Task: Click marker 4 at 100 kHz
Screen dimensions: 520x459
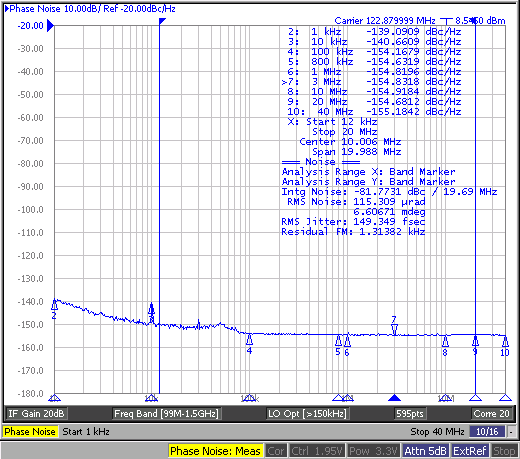Action: pyautogui.click(x=249, y=340)
